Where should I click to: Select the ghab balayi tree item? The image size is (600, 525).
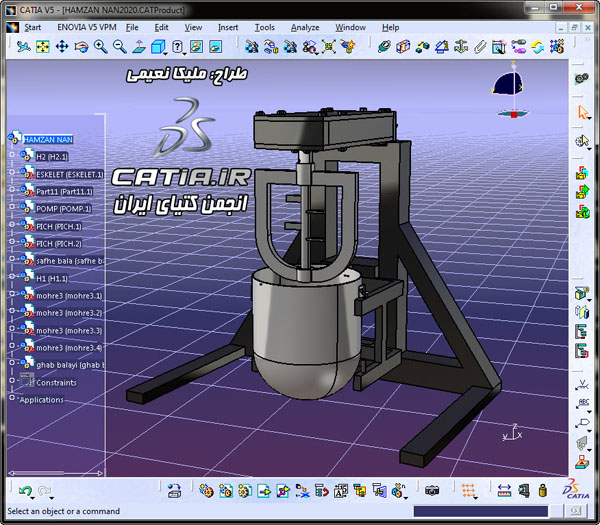coord(70,365)
